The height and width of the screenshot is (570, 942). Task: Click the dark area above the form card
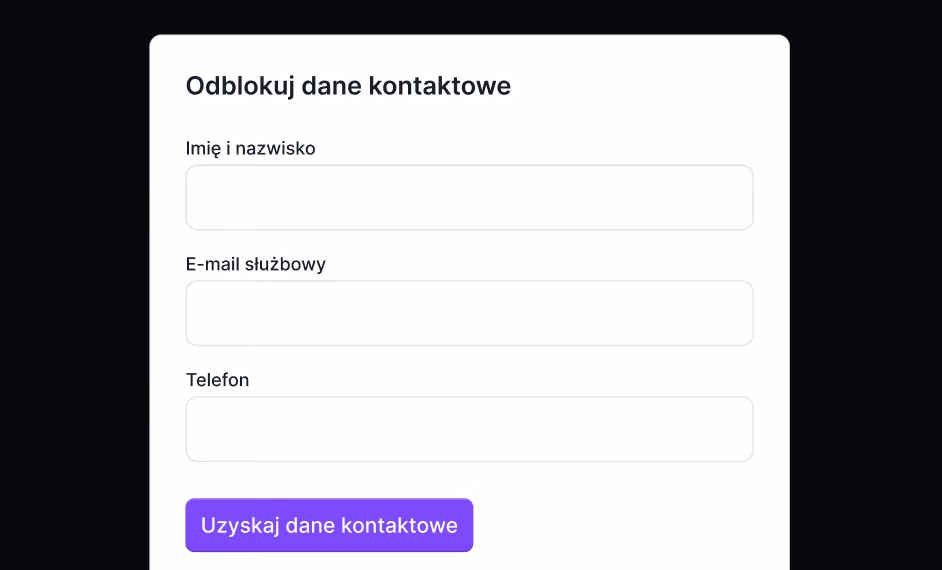[x=469, y=17]
